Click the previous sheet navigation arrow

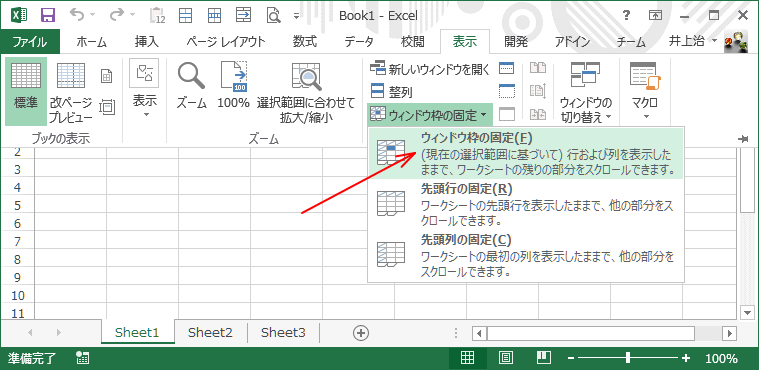point(30,333)
